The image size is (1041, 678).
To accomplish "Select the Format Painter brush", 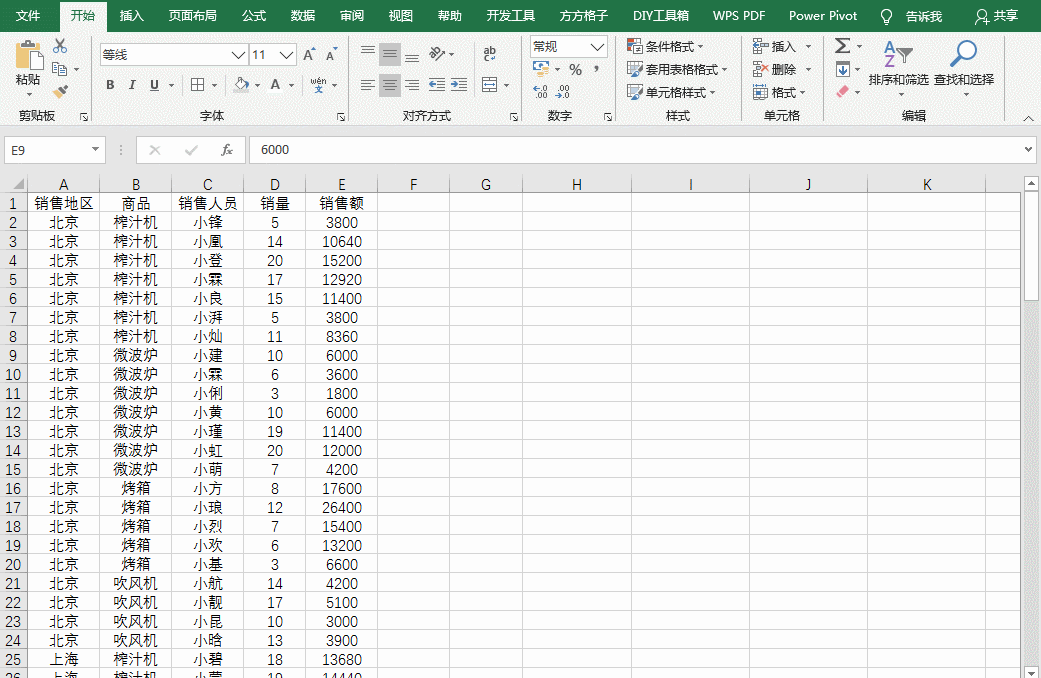I will (60, 92).
